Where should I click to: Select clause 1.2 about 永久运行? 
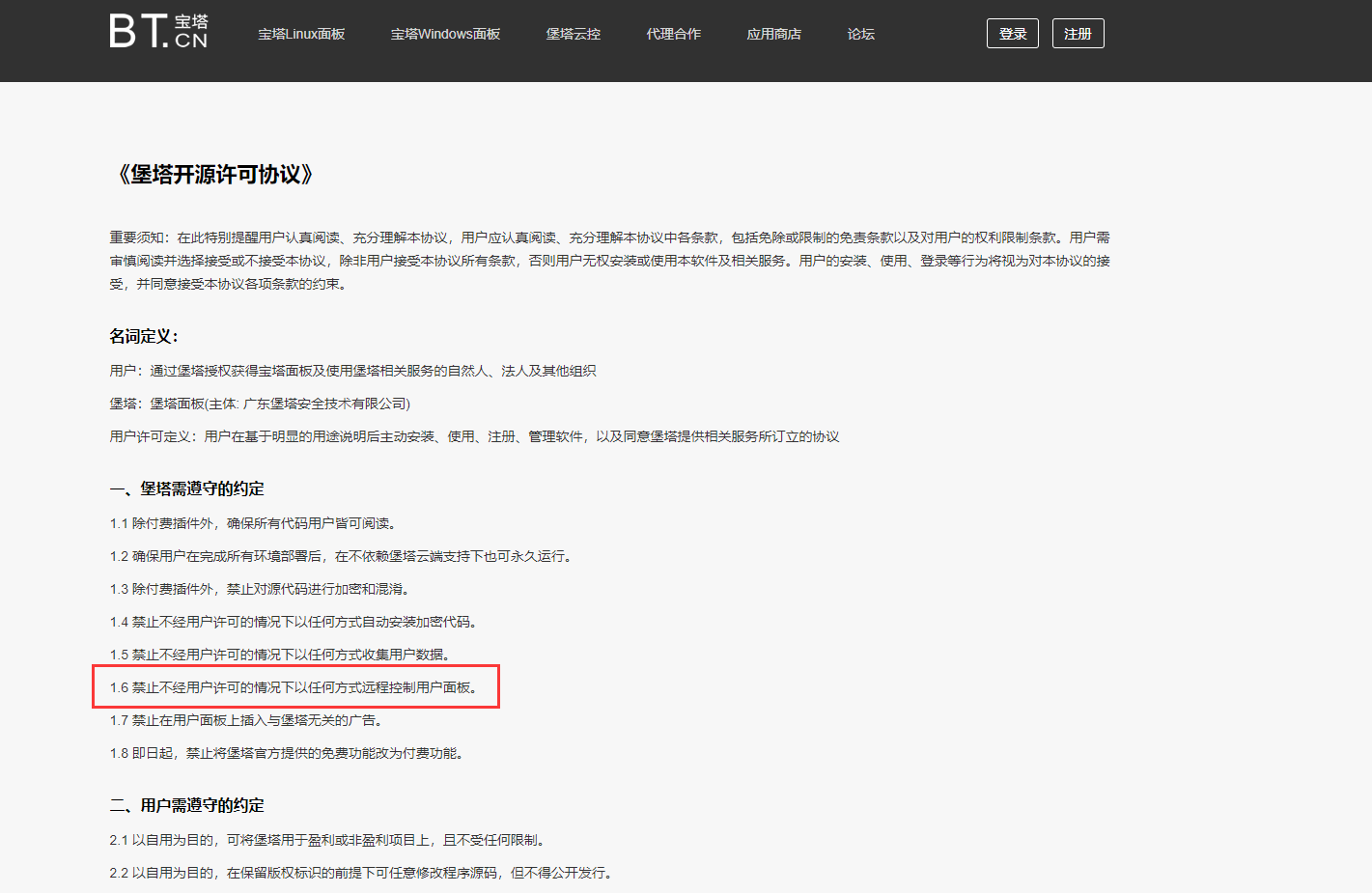[342, 556]
